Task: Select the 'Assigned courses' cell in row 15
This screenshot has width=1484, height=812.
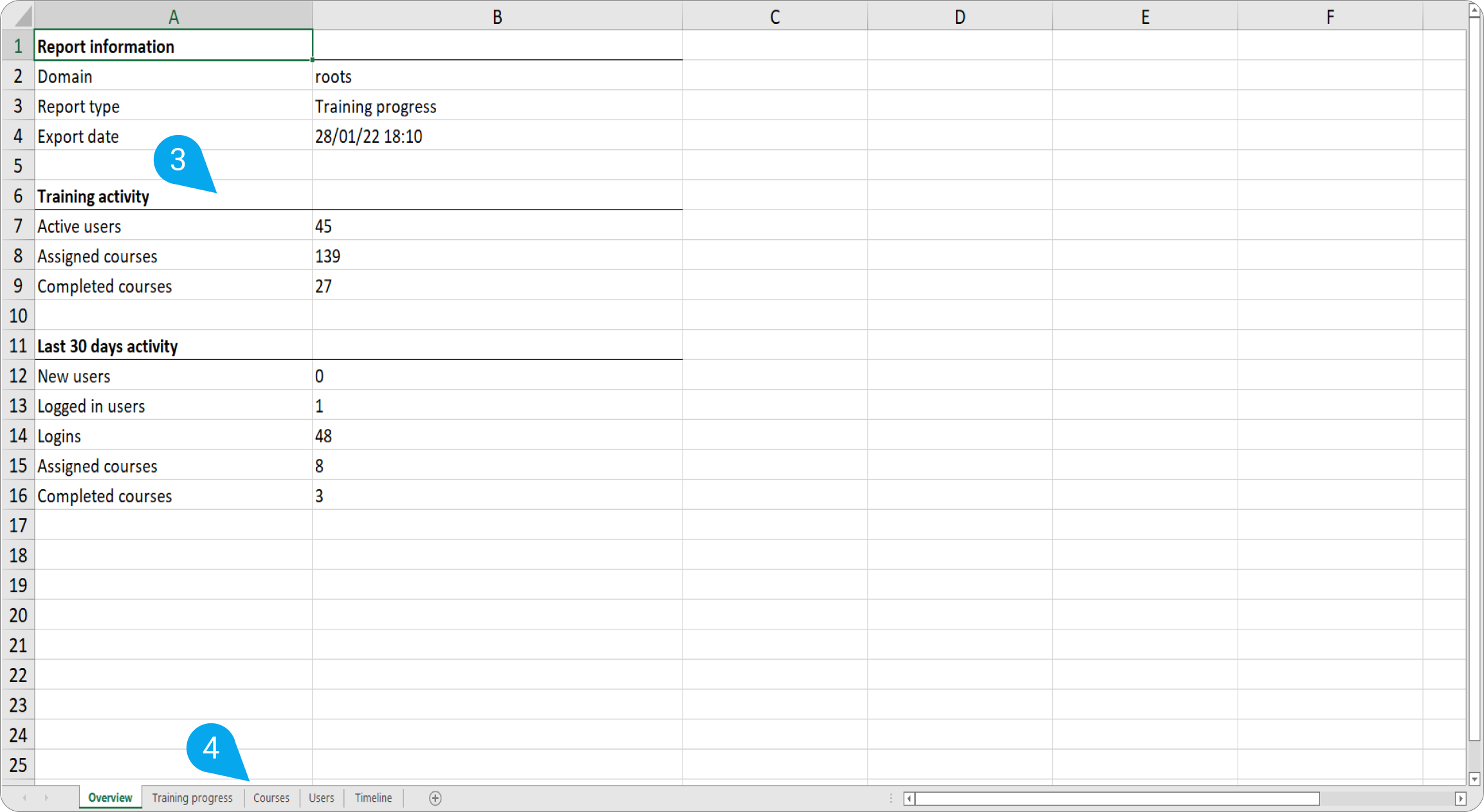Action: [x=174, y=465]
